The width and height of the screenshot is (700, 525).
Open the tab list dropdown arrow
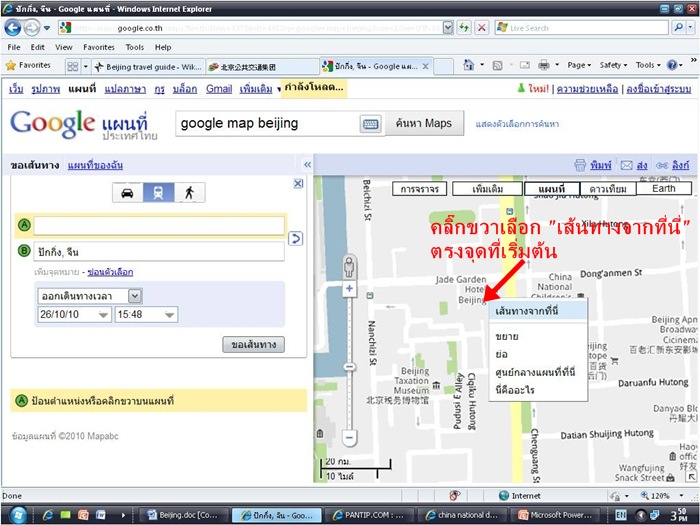[86, 67]
